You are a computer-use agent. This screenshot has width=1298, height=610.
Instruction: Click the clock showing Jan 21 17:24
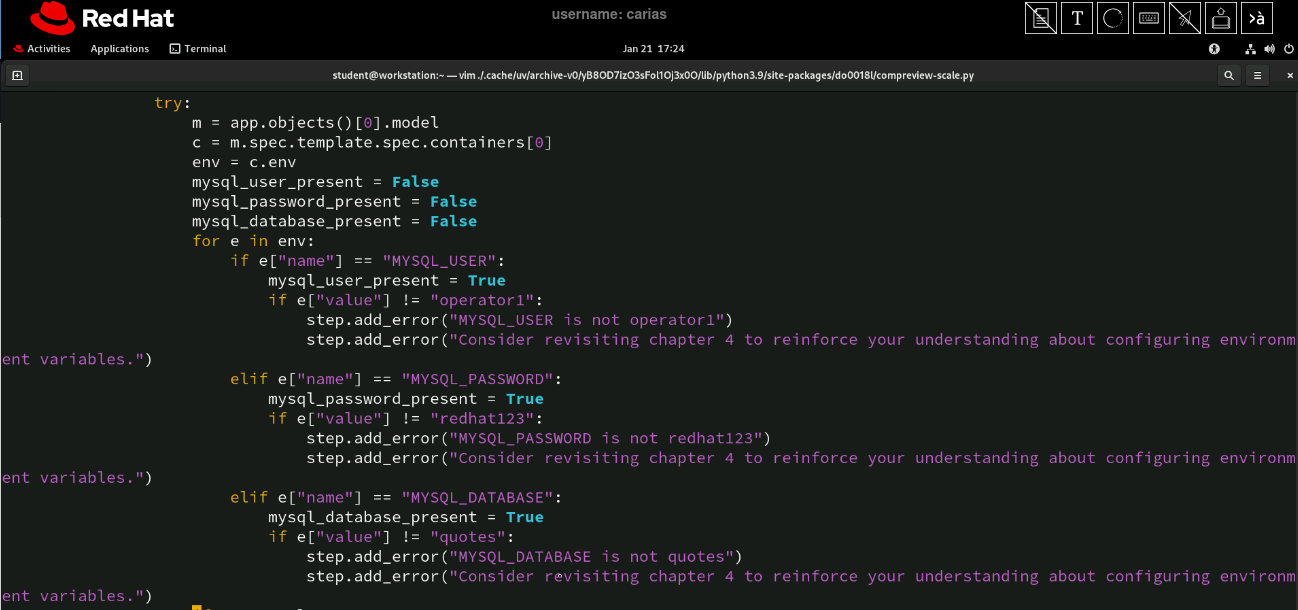tap(653, 49)
